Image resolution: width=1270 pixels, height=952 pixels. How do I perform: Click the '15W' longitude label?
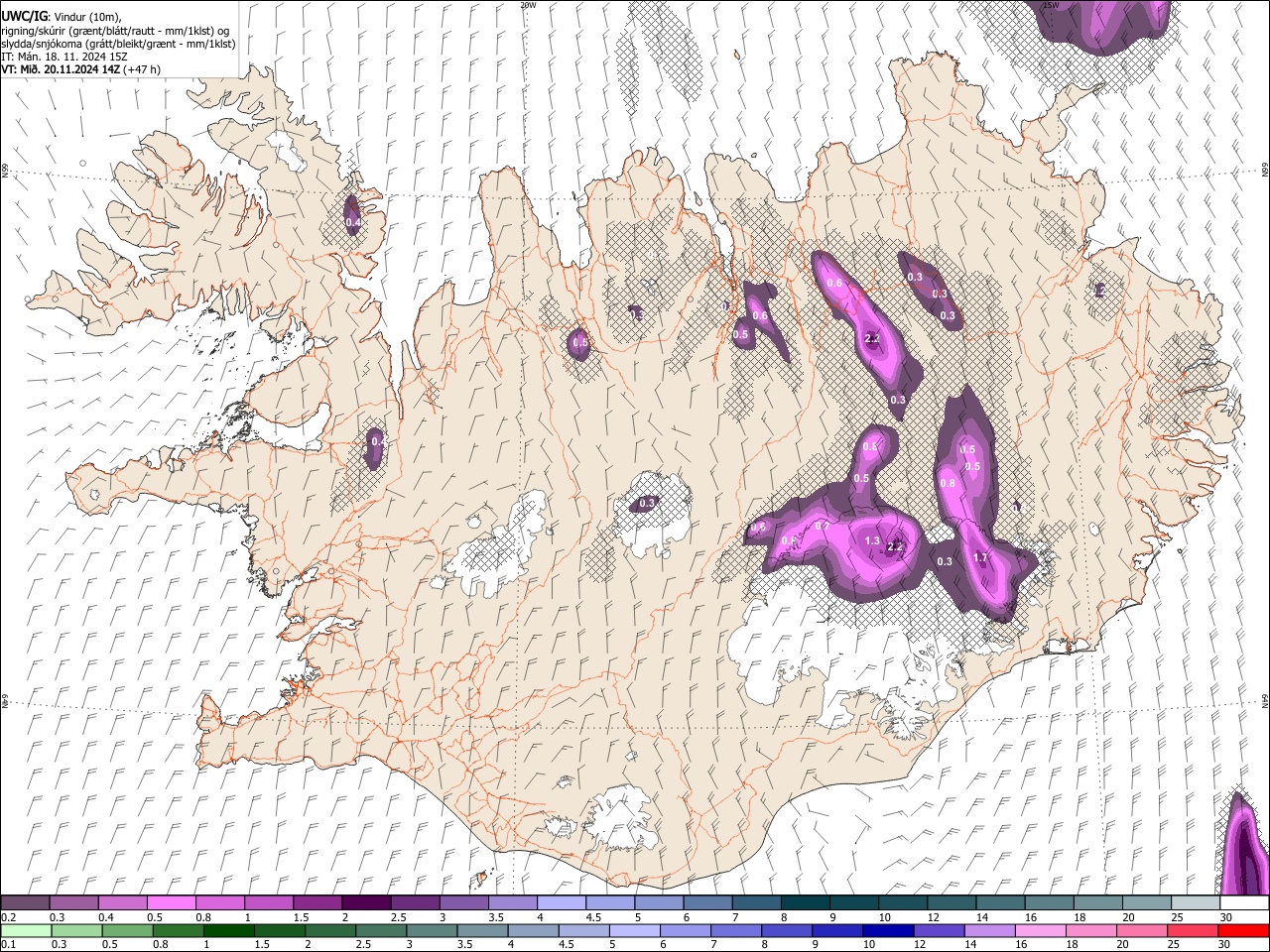[x=1052, y=5]
